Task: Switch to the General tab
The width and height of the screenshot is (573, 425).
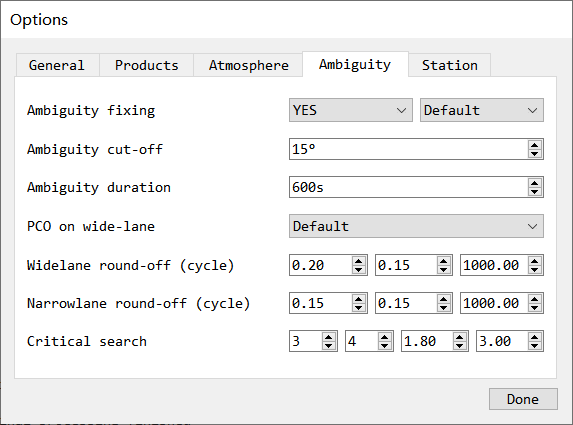Action: pos(57,65)
